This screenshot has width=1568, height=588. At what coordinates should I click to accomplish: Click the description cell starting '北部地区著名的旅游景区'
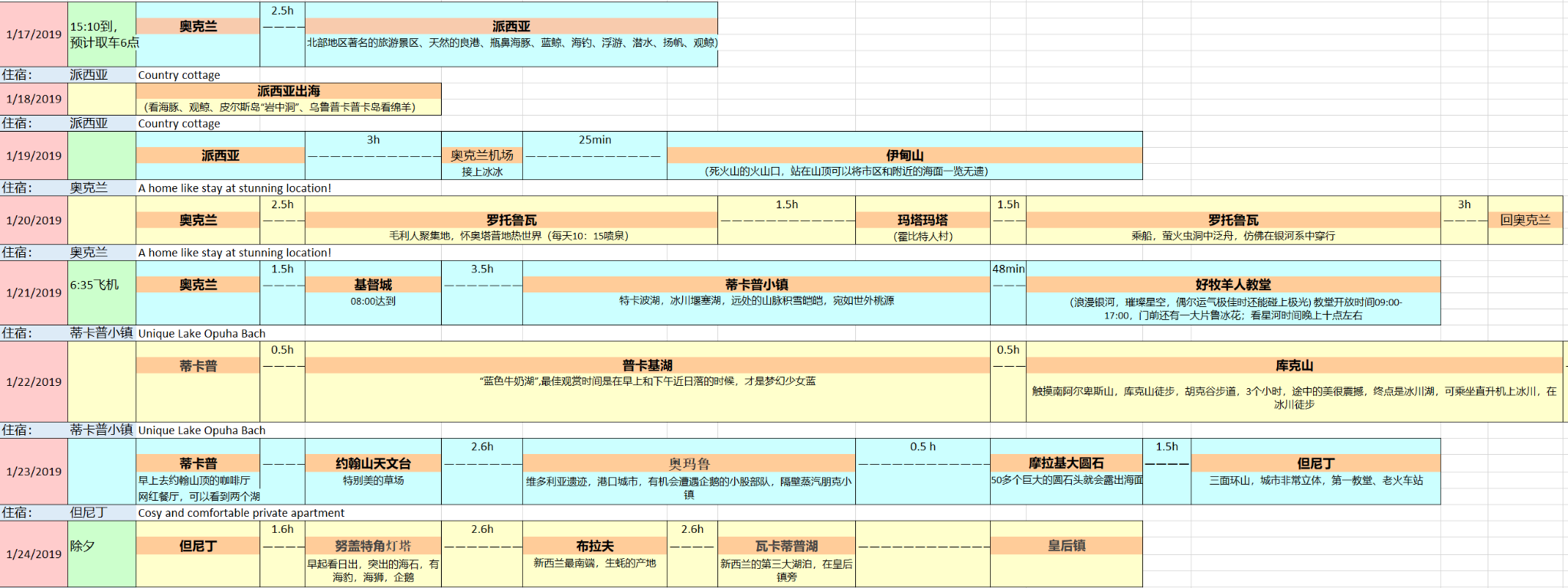(x=511, y=43)
